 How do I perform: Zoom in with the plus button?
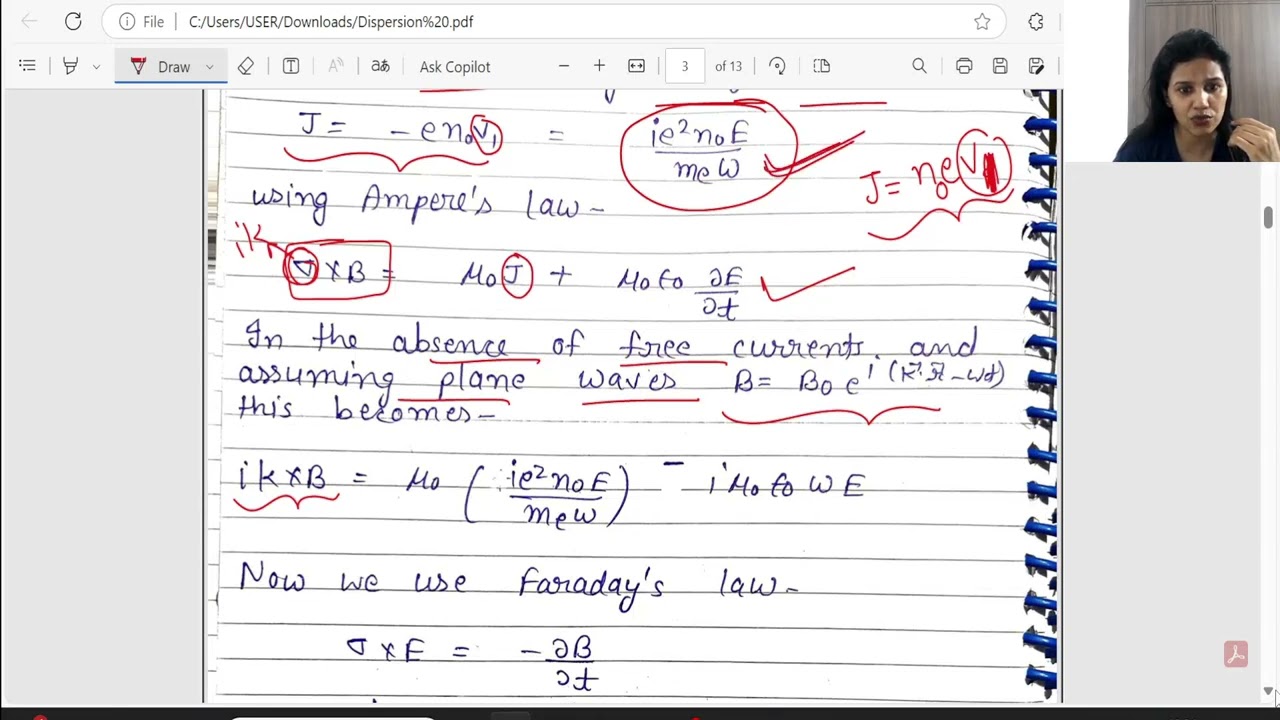(599, 66)
